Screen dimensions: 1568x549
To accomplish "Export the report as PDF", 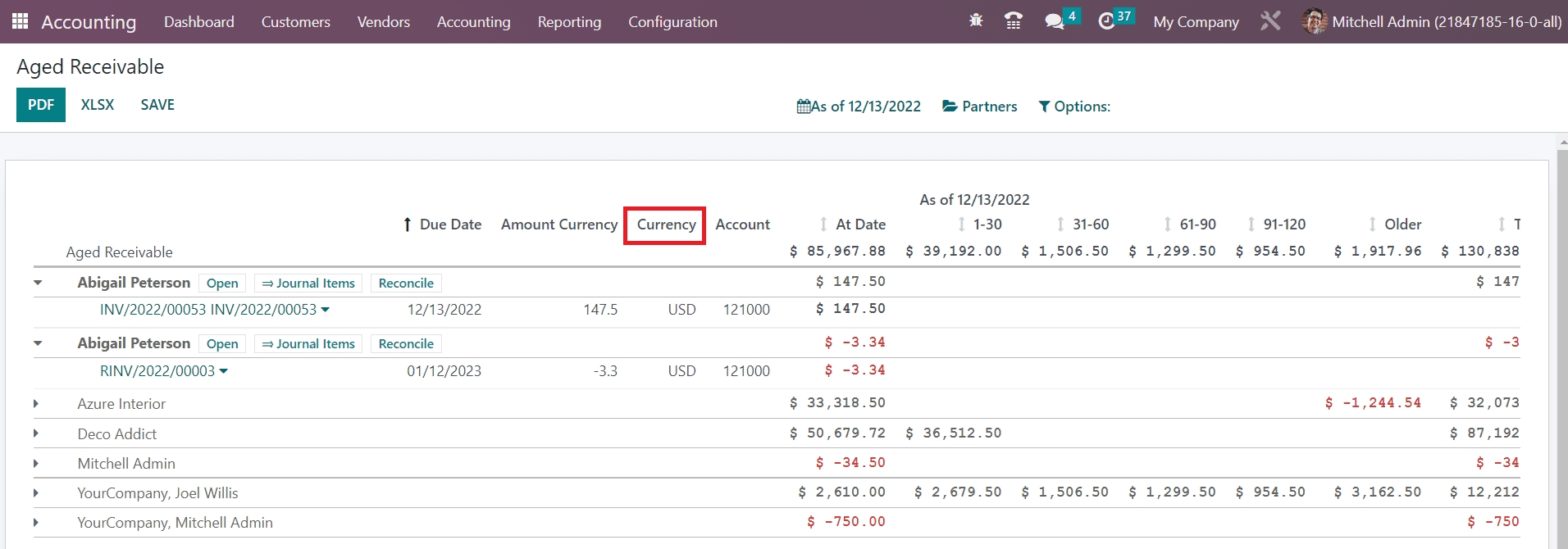I will pyautogui.click(x=41, y=105).
